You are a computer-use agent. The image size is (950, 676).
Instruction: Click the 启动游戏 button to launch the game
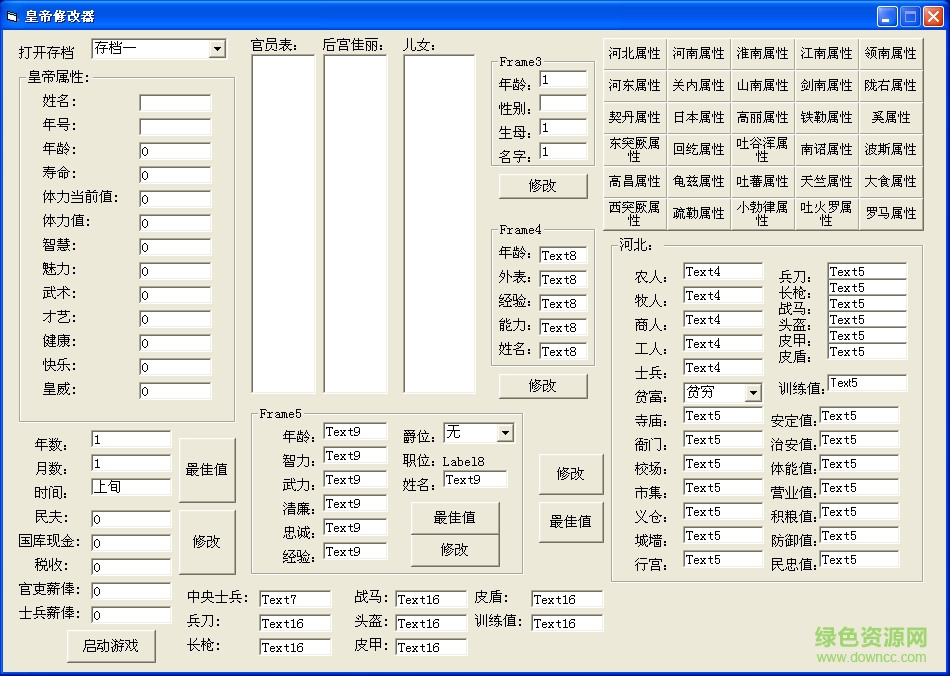point(110,645)
